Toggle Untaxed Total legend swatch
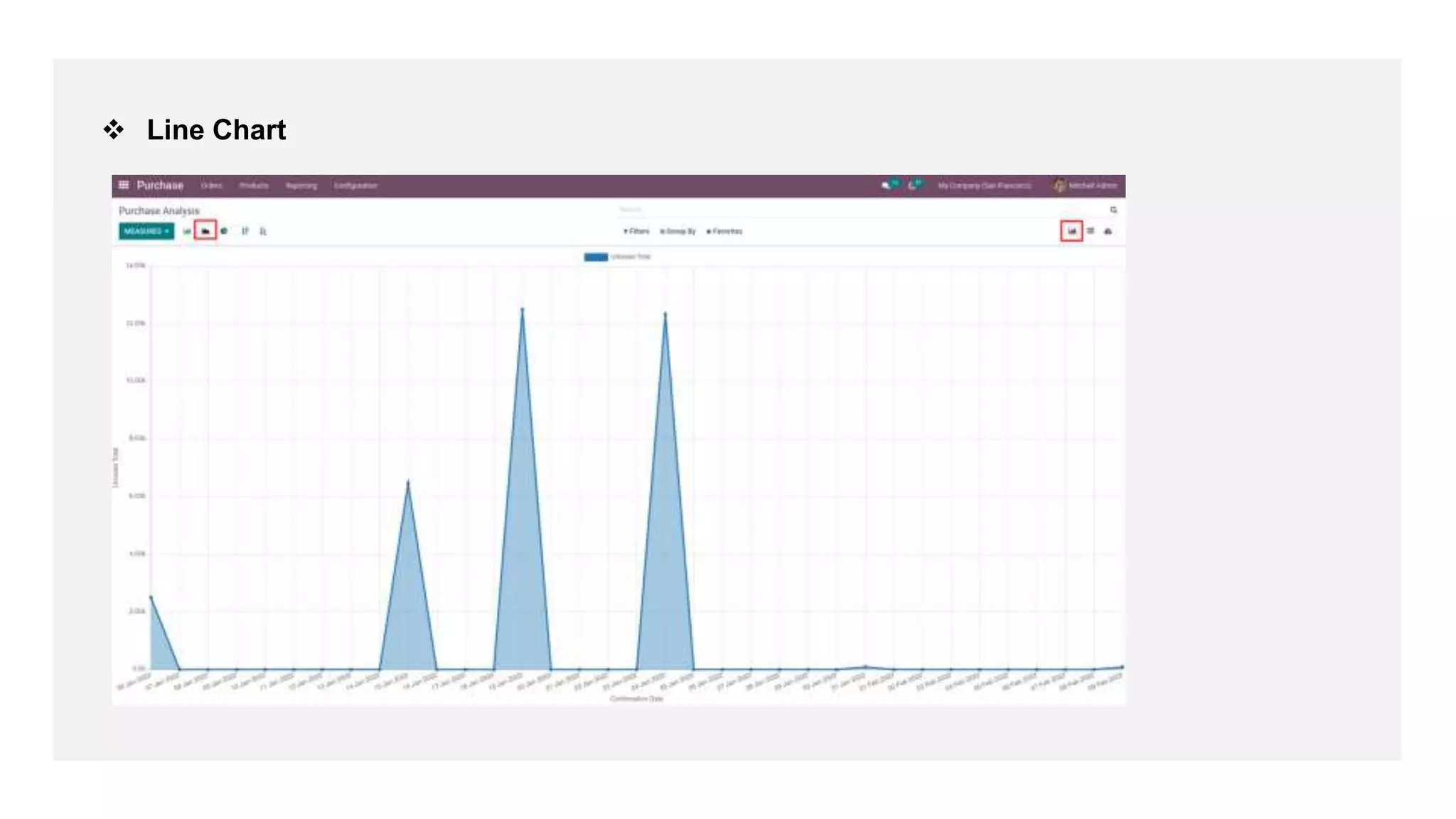 (x=596, y=257)
